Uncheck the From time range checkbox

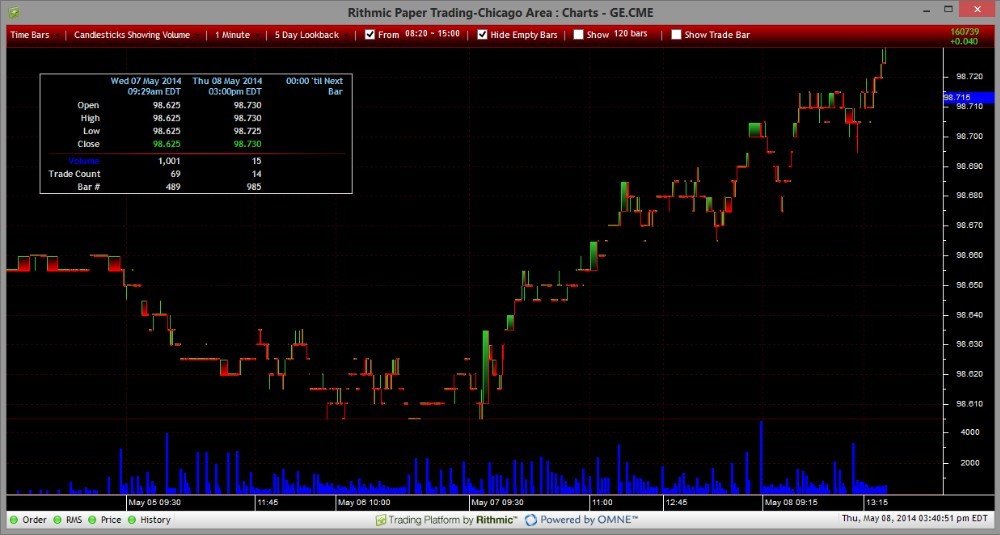pos(370,34)
